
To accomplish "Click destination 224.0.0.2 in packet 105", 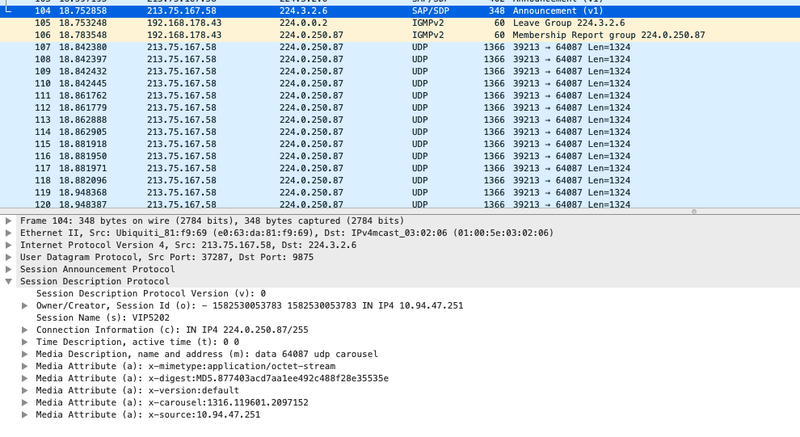I will [x=304, y=23].
